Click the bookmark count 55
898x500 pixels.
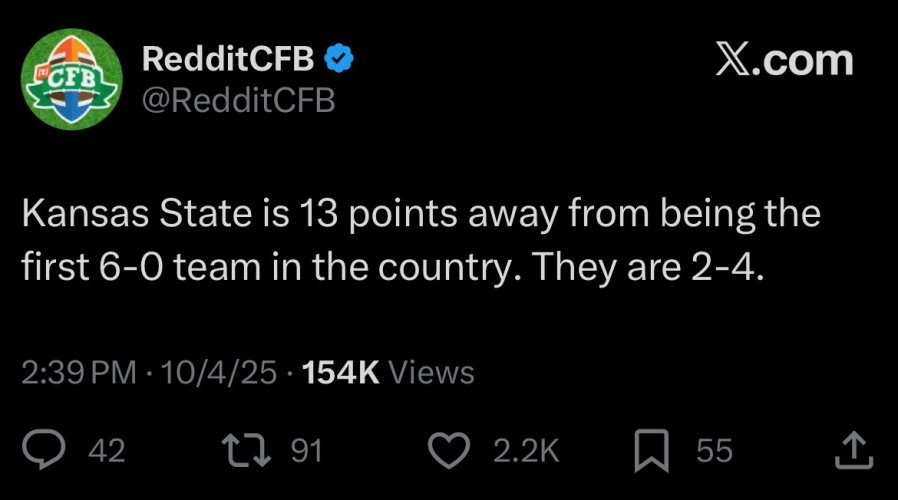(714, 451)
